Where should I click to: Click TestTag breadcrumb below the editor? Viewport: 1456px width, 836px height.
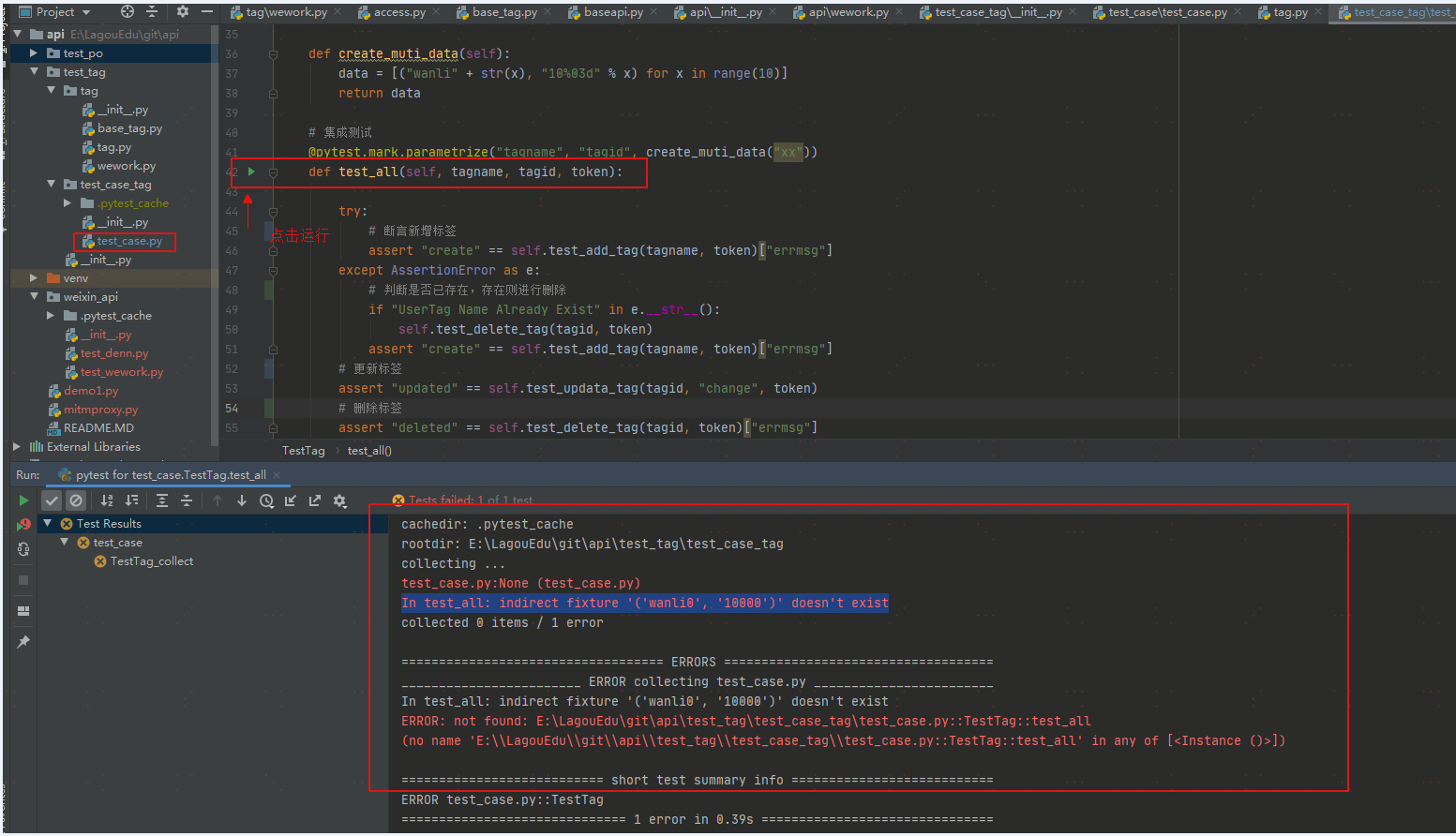pos(303,451)
